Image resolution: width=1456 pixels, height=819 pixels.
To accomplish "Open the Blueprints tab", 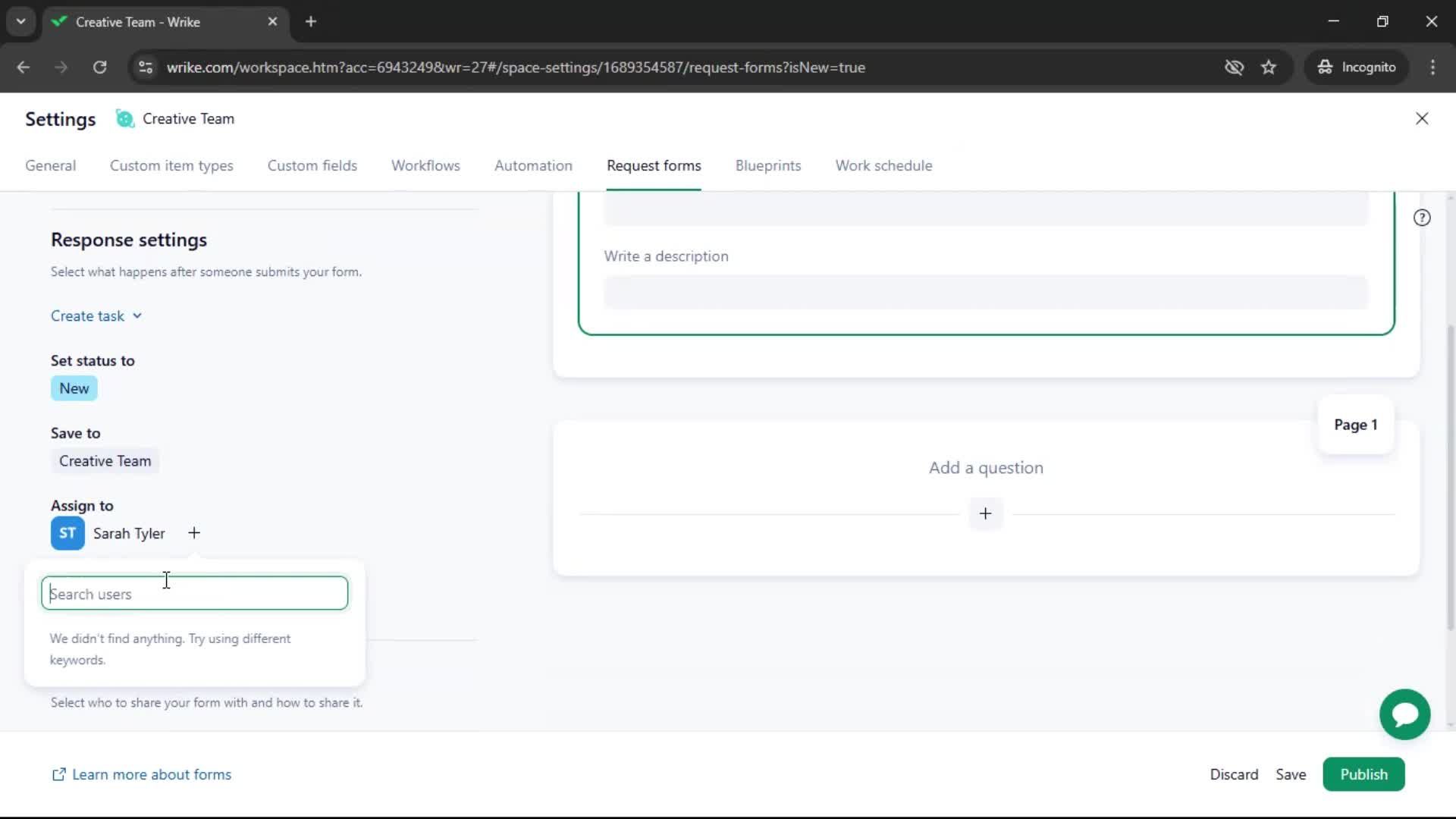I will (768, 165).
